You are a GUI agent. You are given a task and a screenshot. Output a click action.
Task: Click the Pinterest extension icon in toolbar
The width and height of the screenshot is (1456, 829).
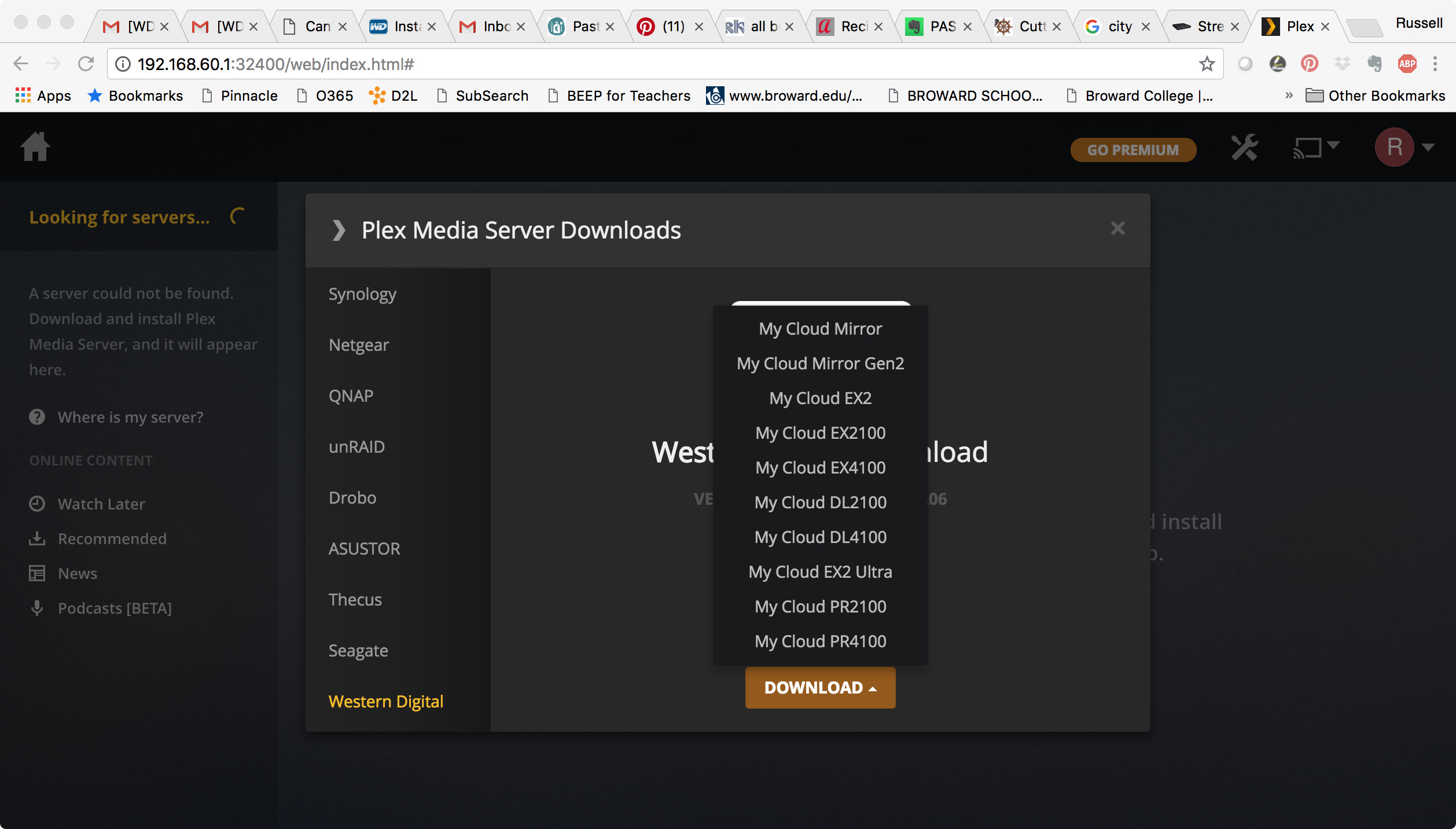1310,64
